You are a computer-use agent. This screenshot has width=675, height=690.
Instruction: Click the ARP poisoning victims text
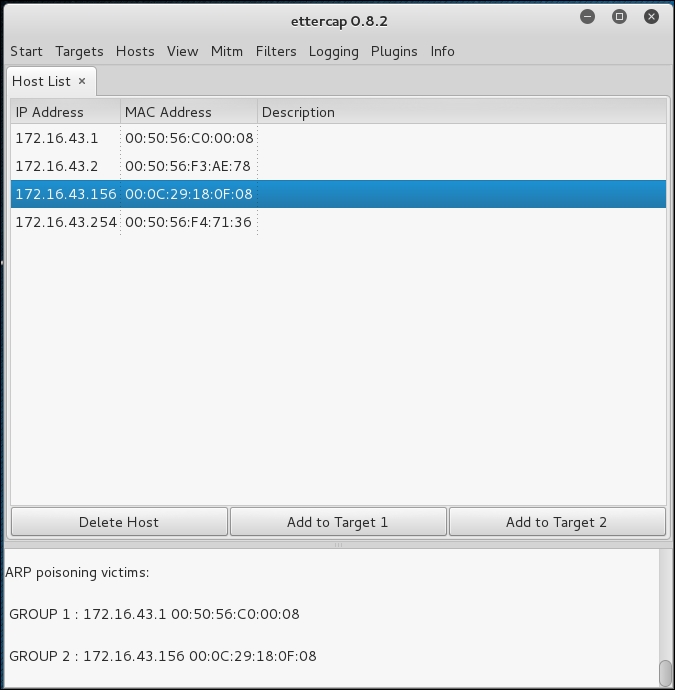pyautogui.click(x=77, y=573)
